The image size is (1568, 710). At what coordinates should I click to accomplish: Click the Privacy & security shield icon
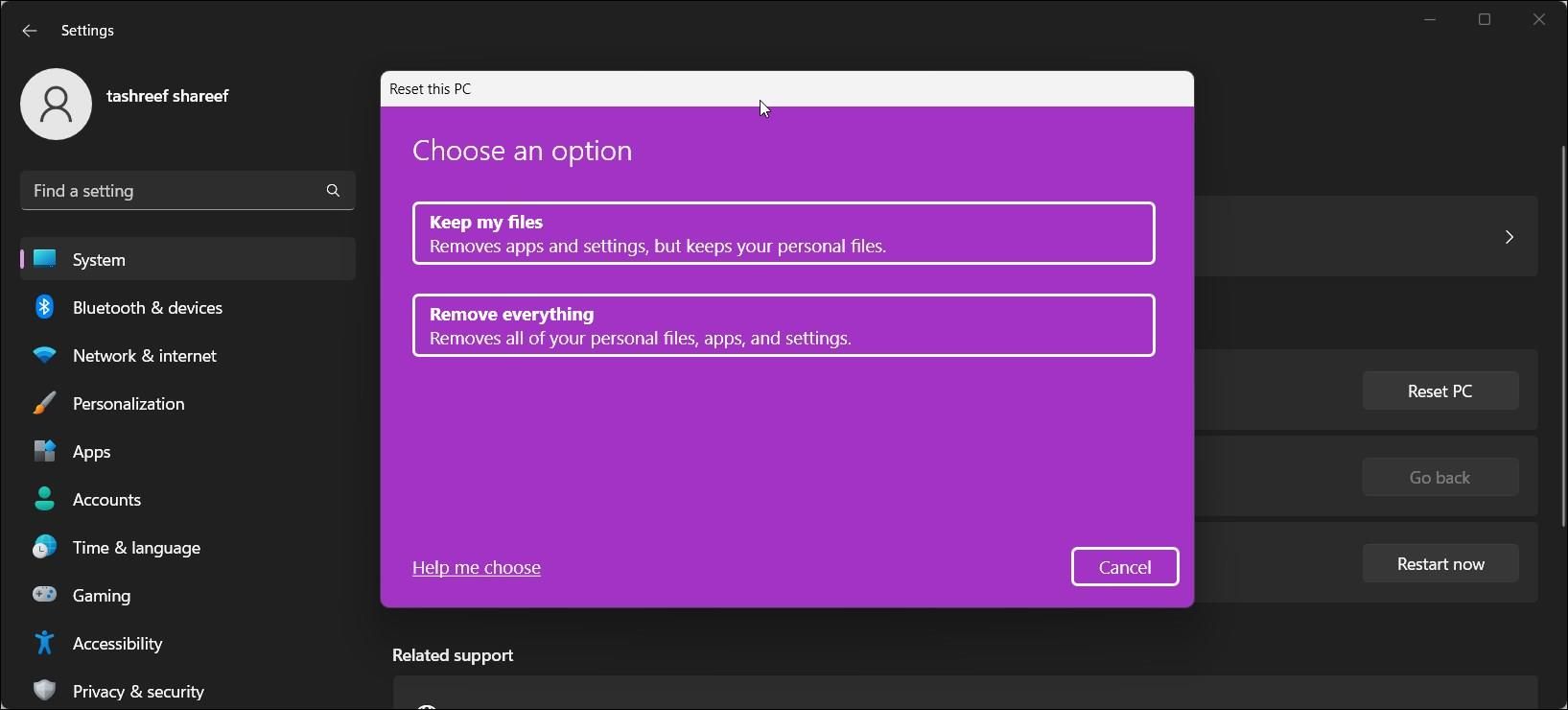coord(44,691)
